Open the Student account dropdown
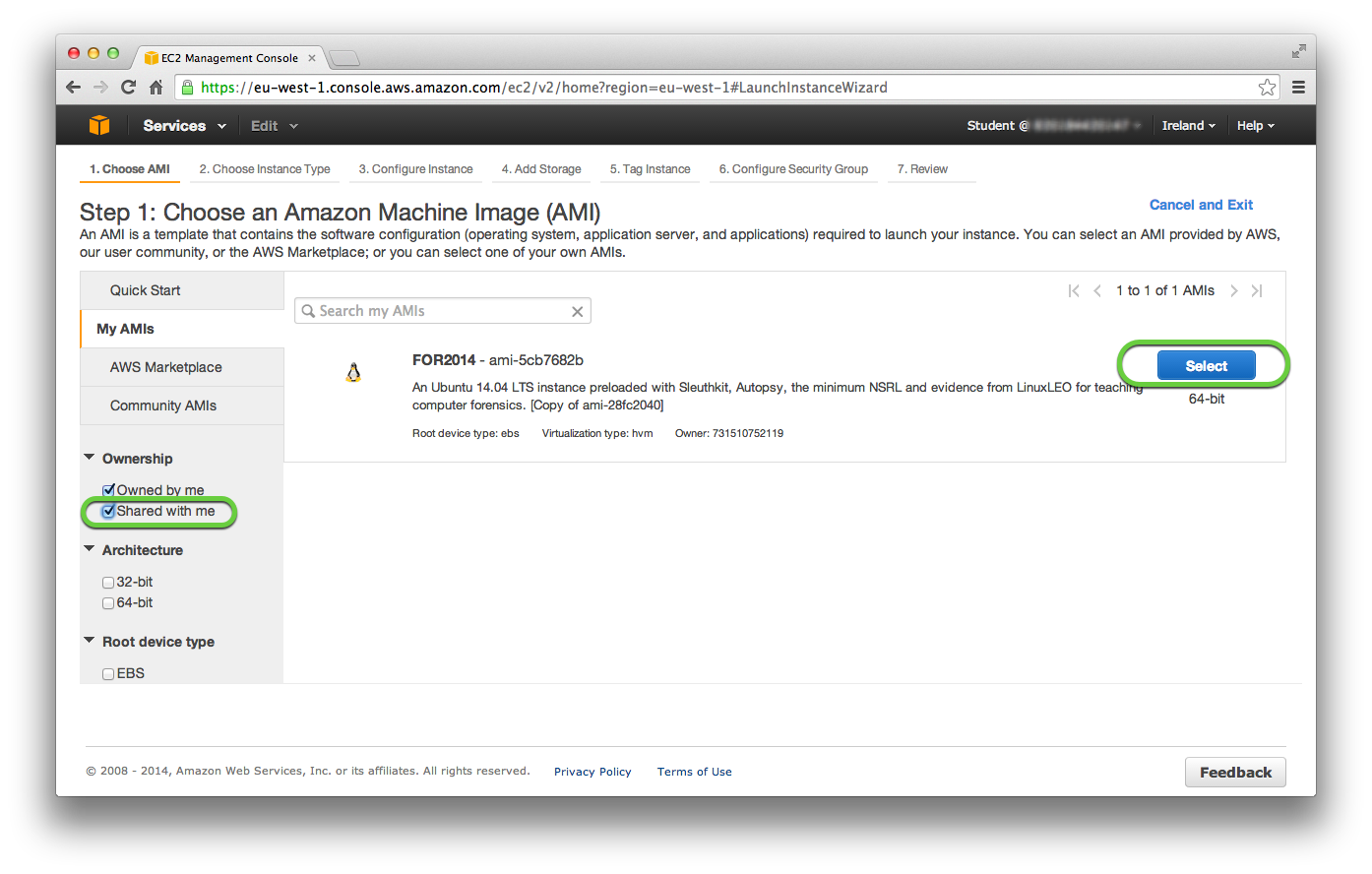The image size is (1372, 874). pos(1054,125)
